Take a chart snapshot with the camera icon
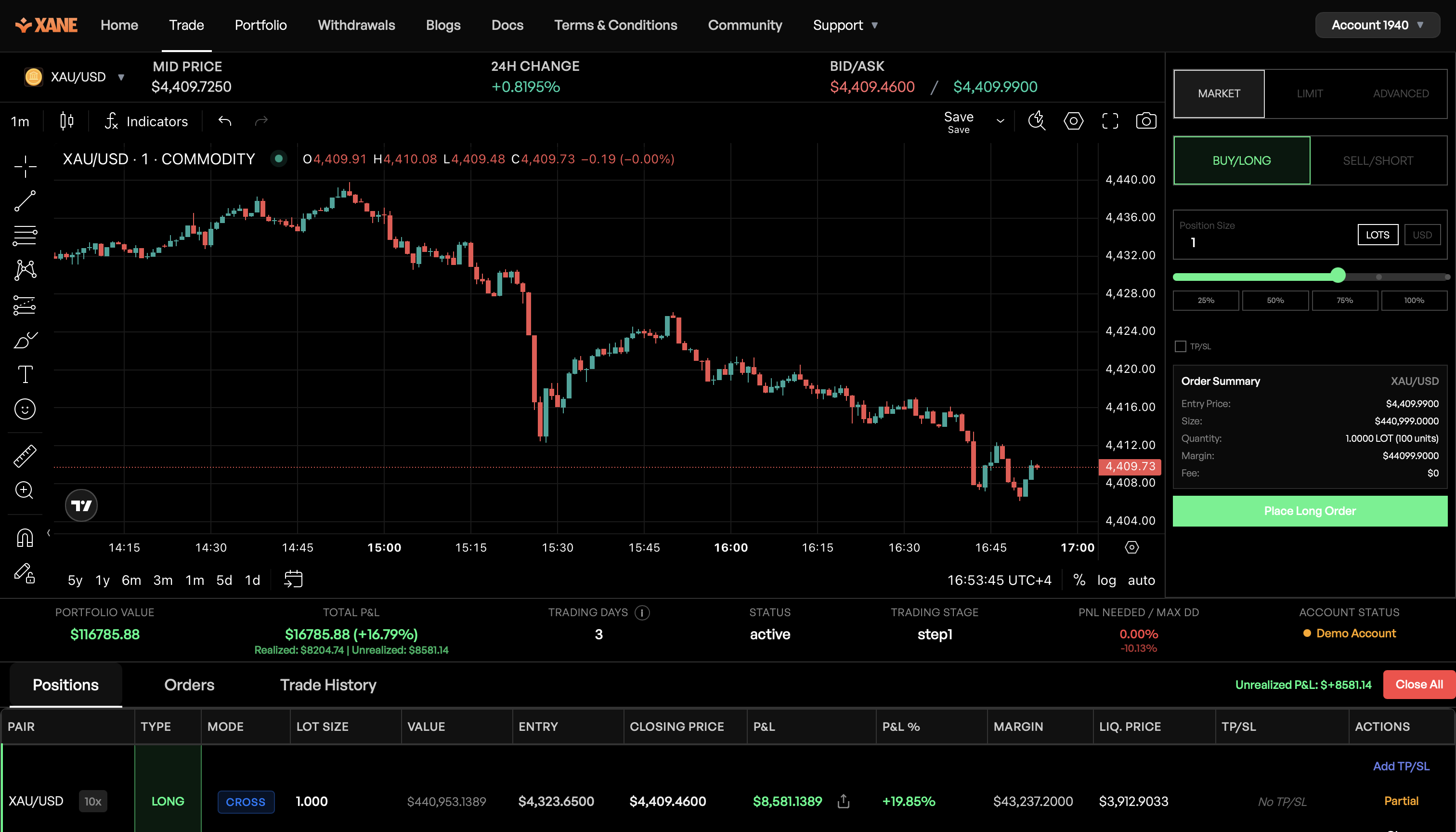This screenshot has width=1456, height=832. [1146, 120]
